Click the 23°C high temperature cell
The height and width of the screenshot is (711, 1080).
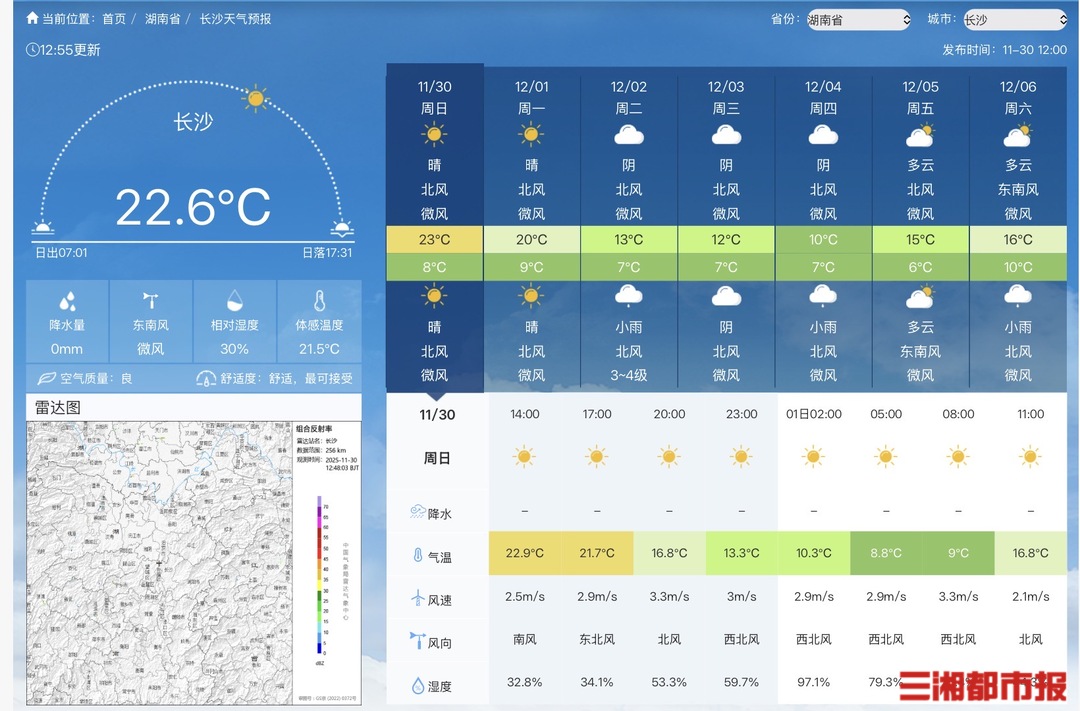click(x=434, y=240)
